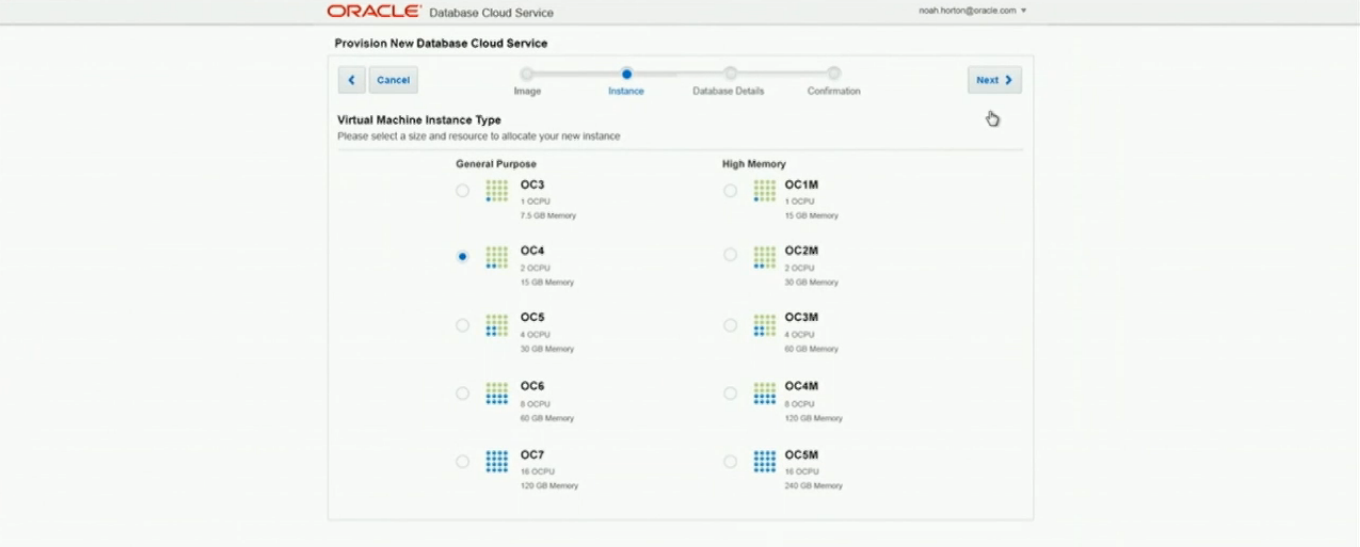Click the Oracle logo
Screen dimensions: 1360x547
point(374,11)
